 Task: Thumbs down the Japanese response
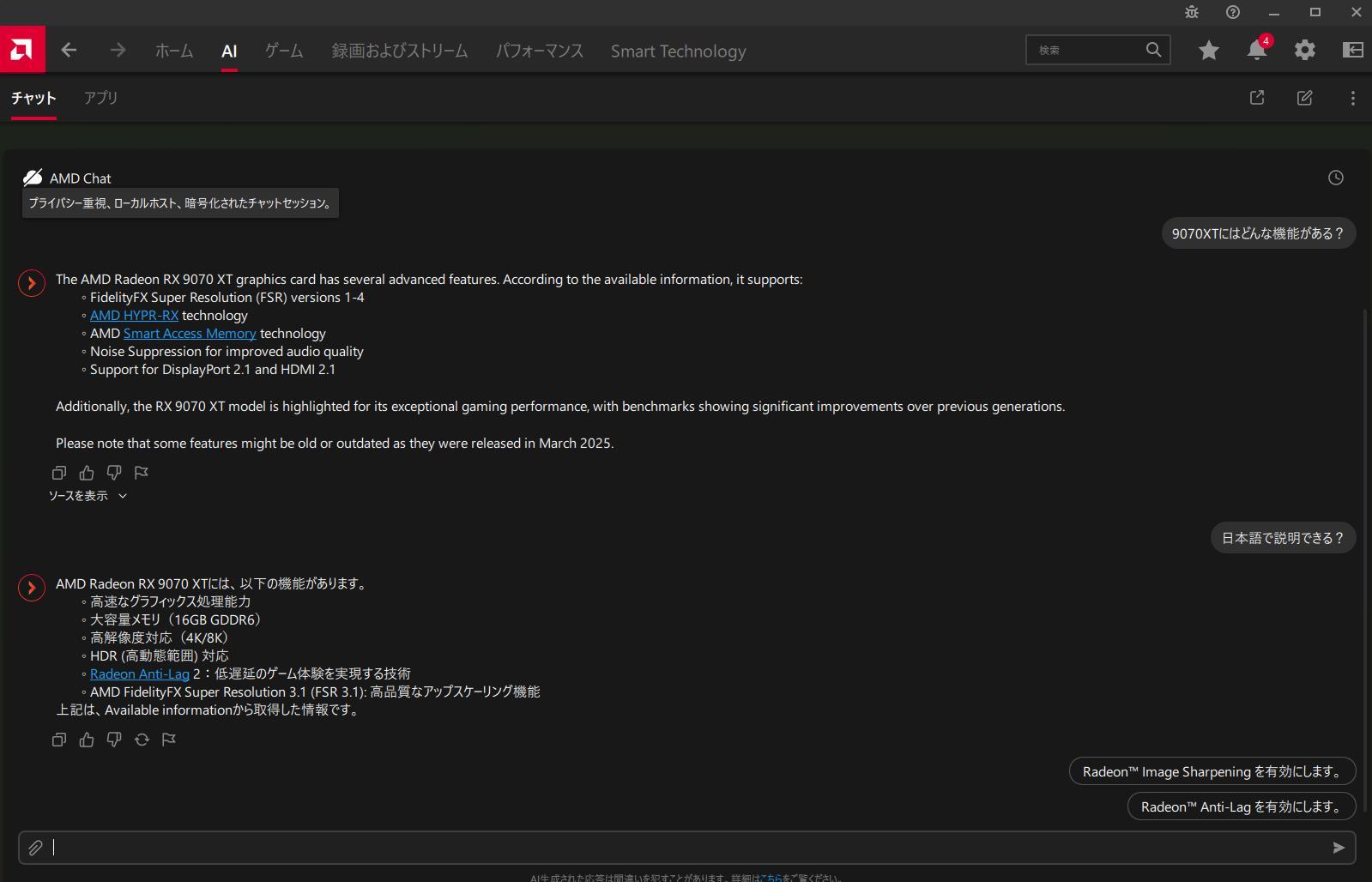[x=114, y=740]
